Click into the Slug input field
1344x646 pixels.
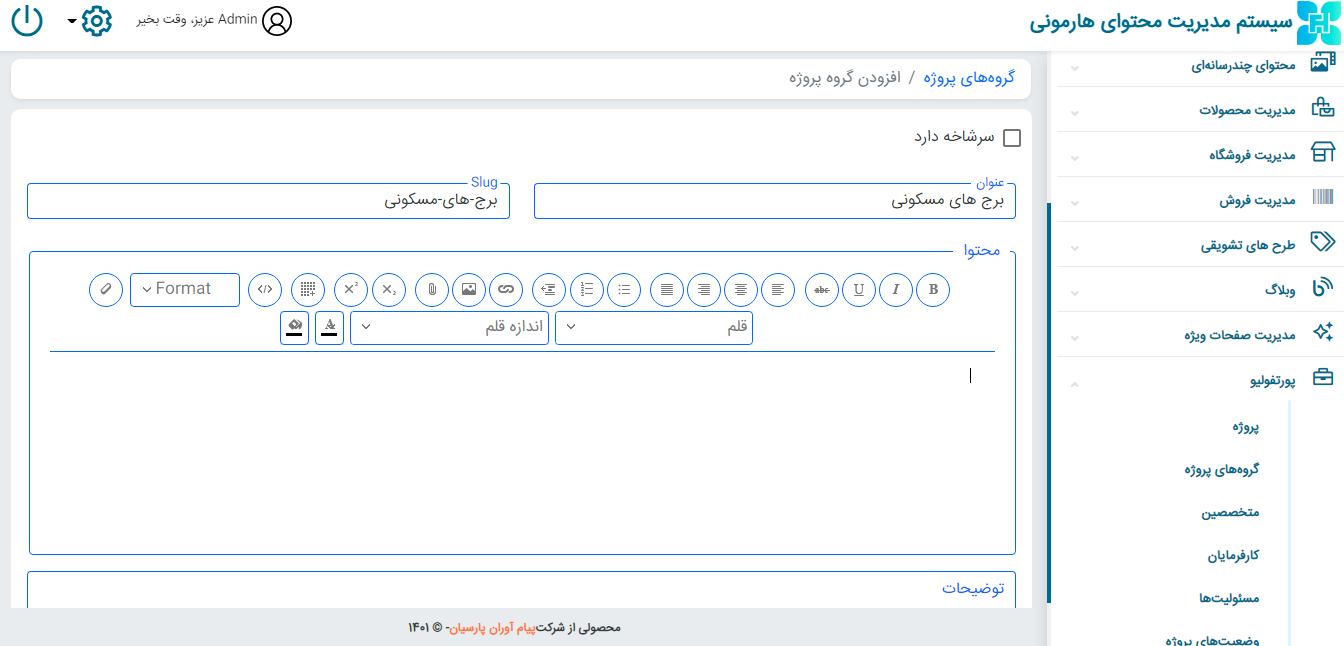click(268, 201)
